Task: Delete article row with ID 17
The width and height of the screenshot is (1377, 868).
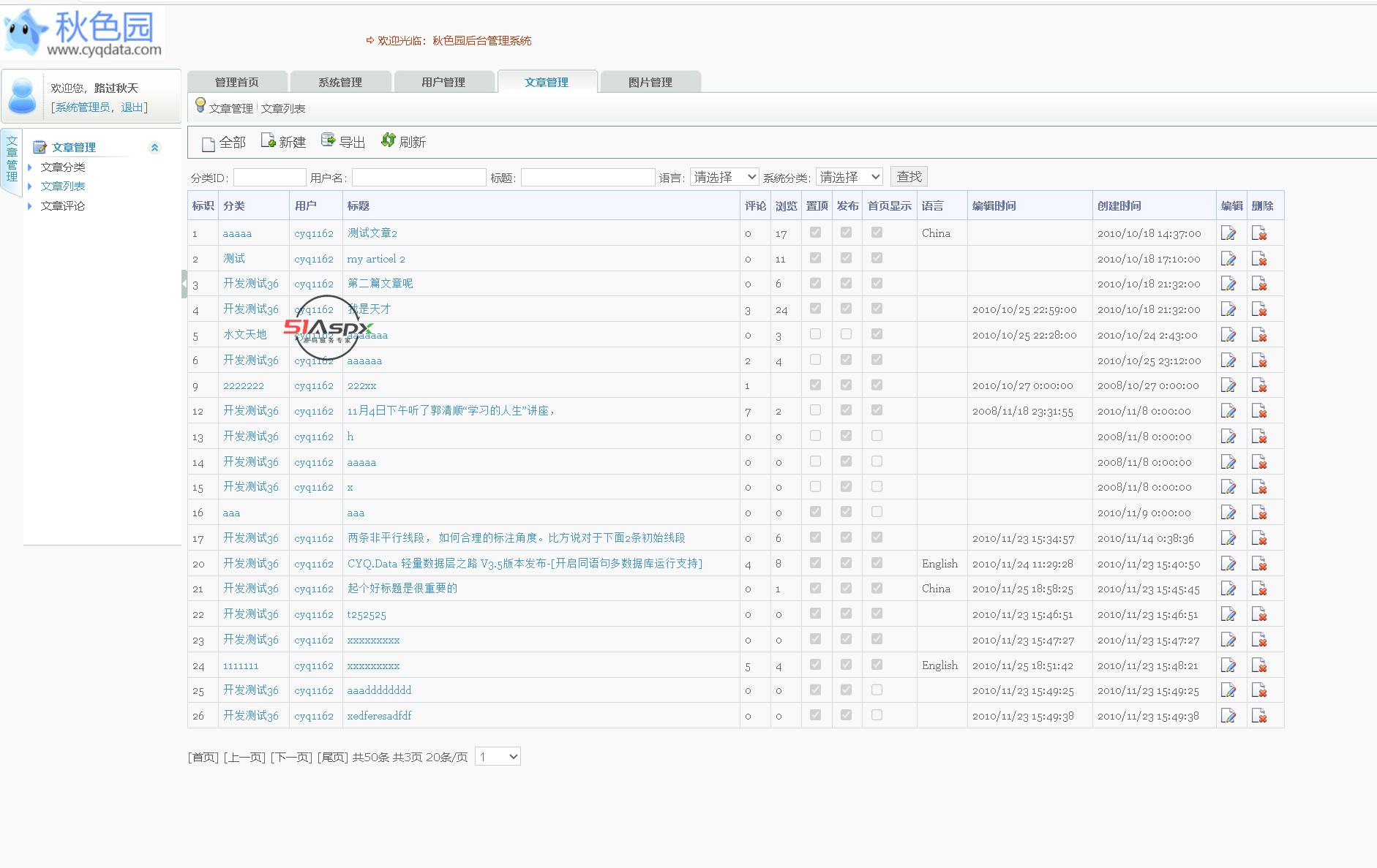Action: [x=1259, y=538]
